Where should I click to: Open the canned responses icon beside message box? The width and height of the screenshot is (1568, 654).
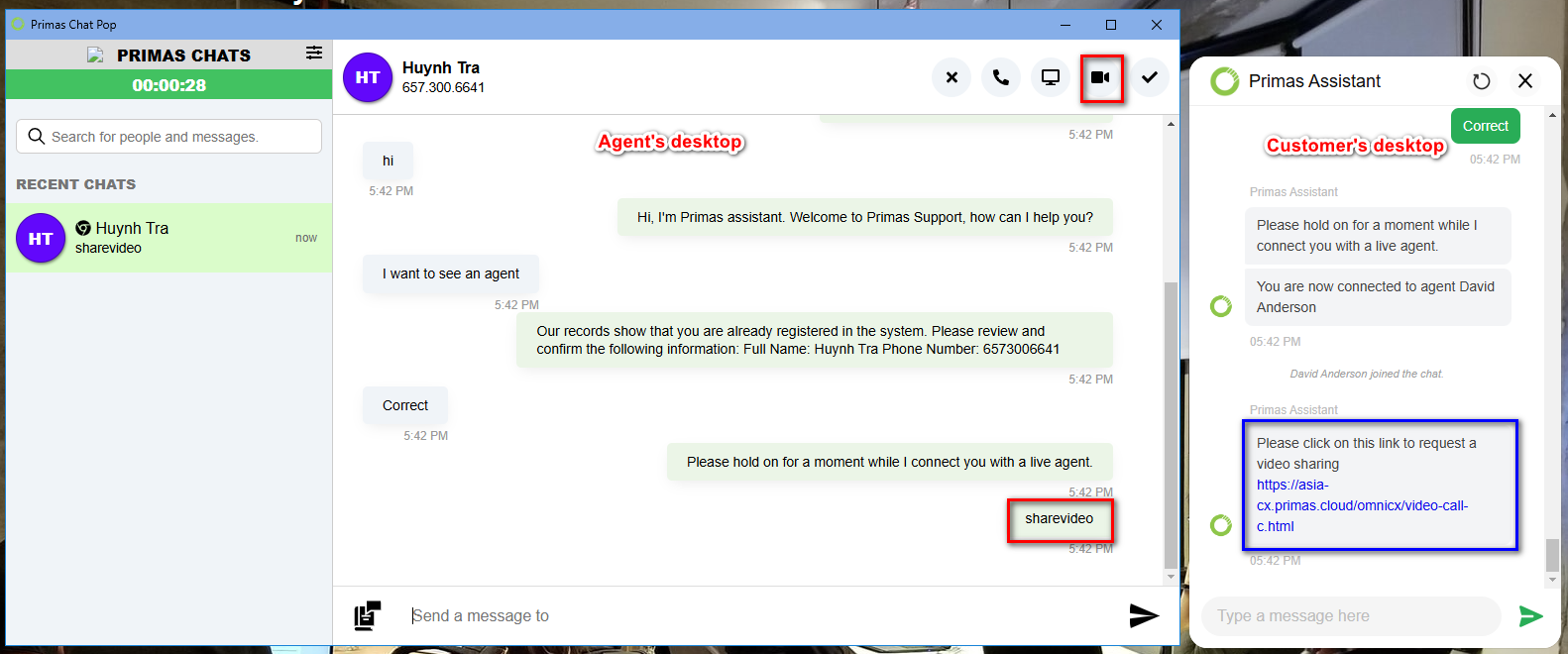pos(367,615)
